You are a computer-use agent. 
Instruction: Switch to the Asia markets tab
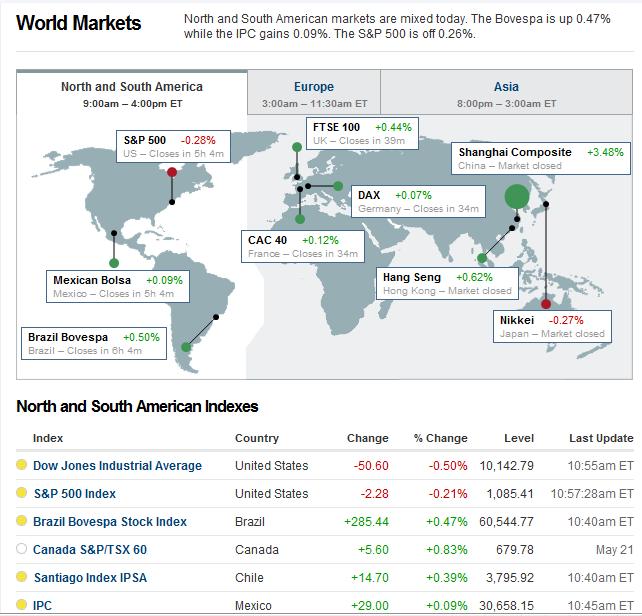coord(506,93)
